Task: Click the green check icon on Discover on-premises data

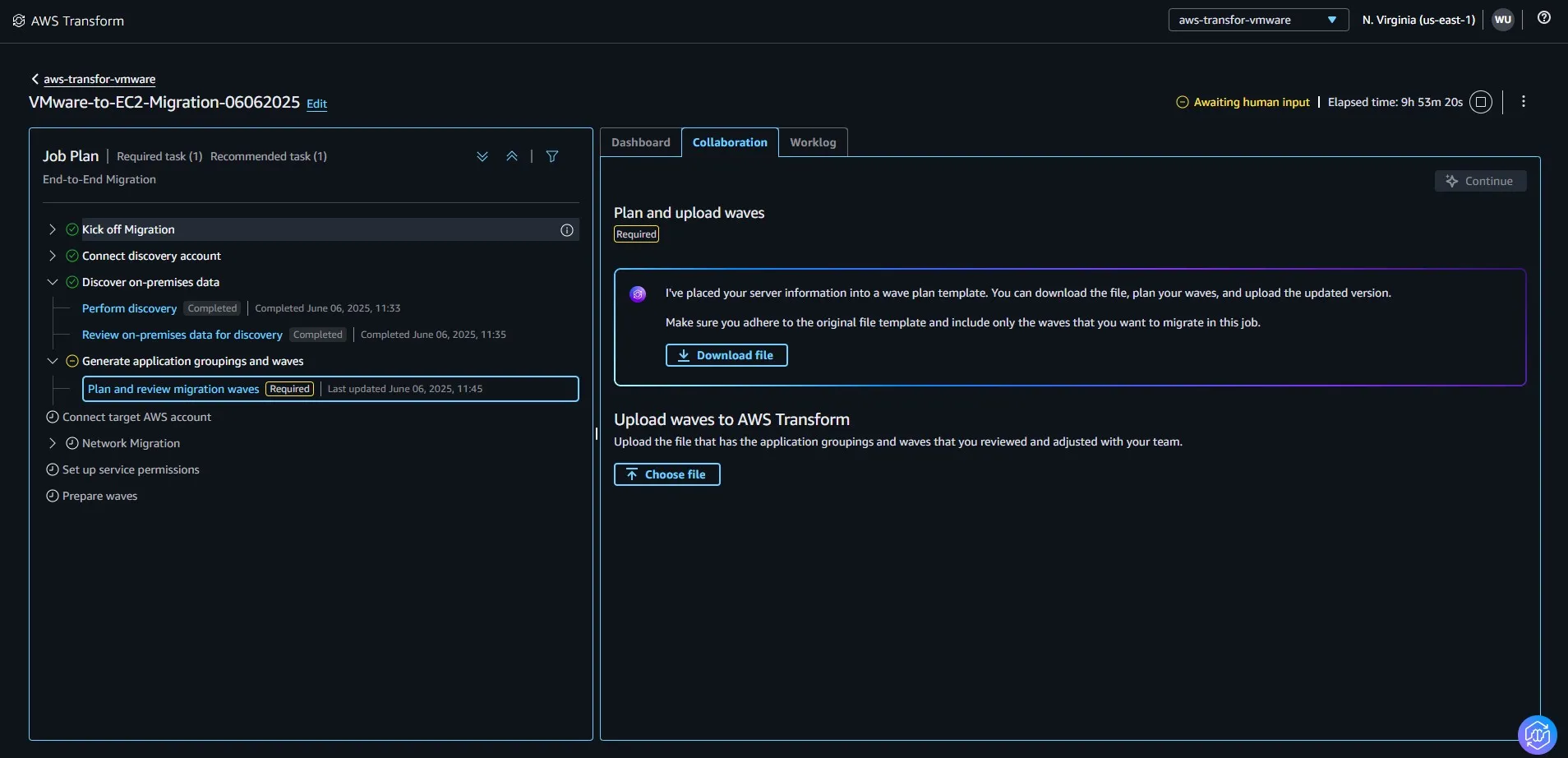Action: (72, 282)
